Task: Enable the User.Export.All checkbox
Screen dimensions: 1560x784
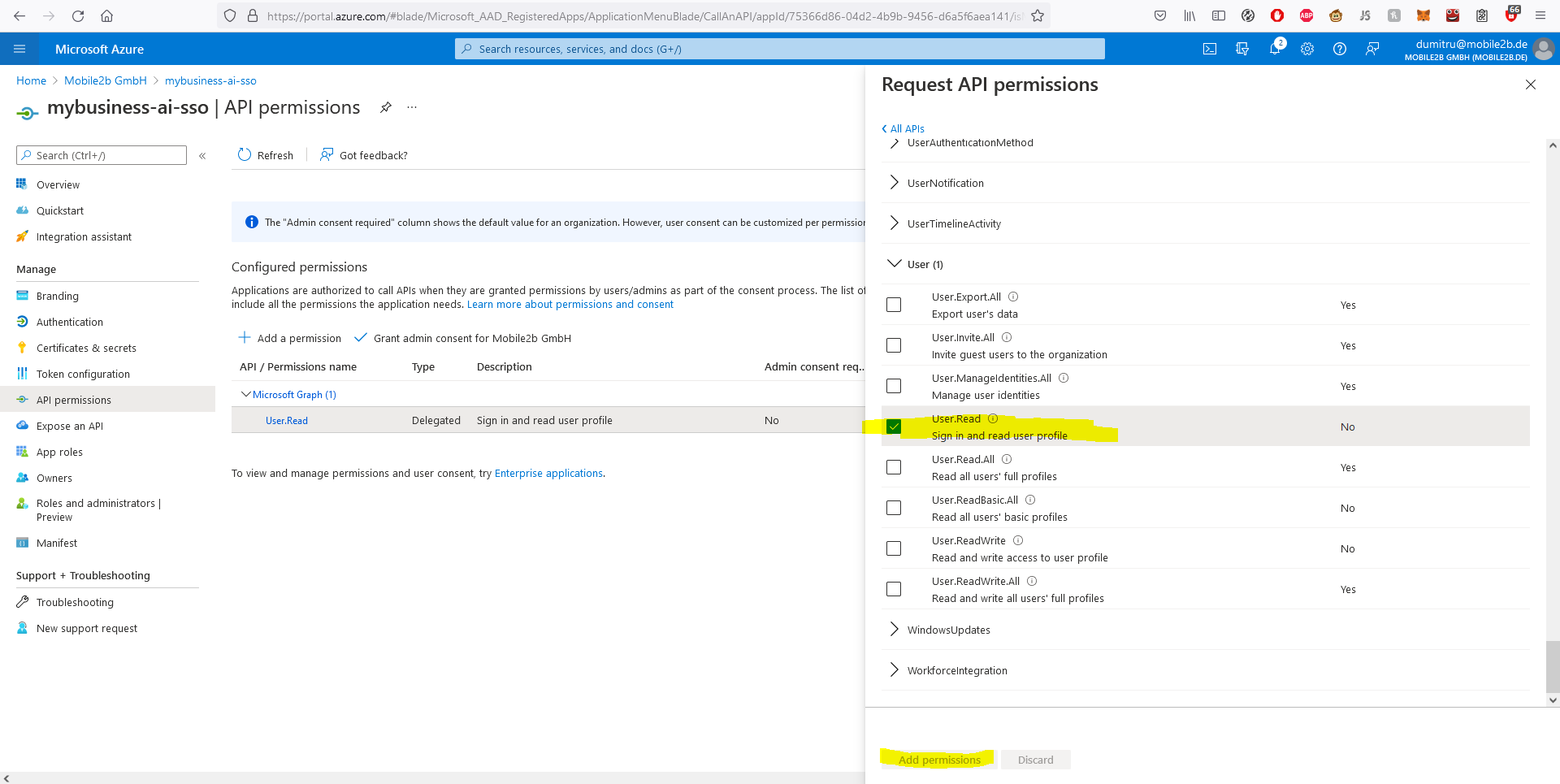Action: pos(894,304)
